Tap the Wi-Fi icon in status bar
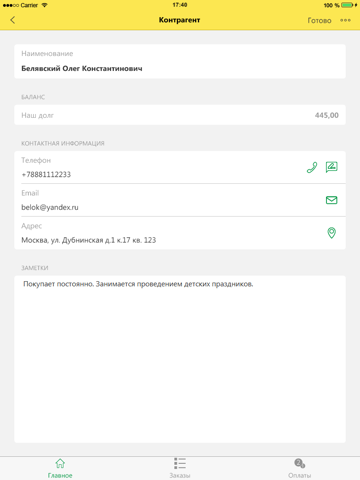This screenshot has height=480, width=360. click(x=44, y=5)
